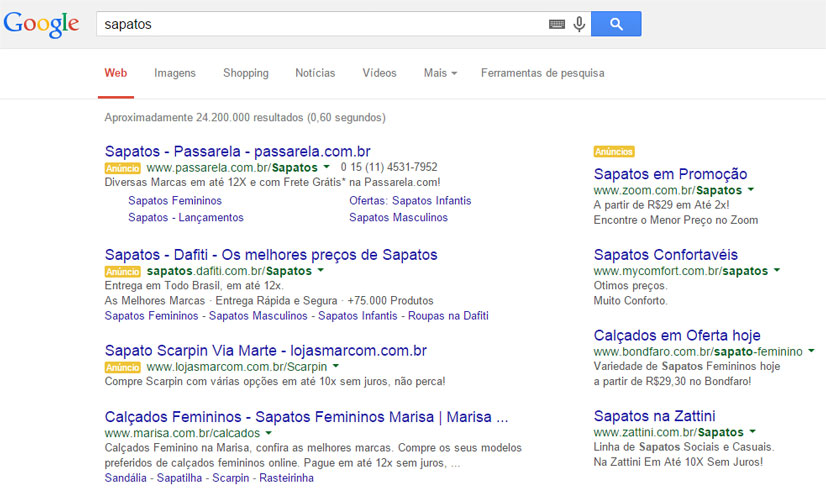Expand dropdown arrow next to sapatos.dafiti.com.br URL
Viewport: 826px width, 494px height.
point(321,270)
